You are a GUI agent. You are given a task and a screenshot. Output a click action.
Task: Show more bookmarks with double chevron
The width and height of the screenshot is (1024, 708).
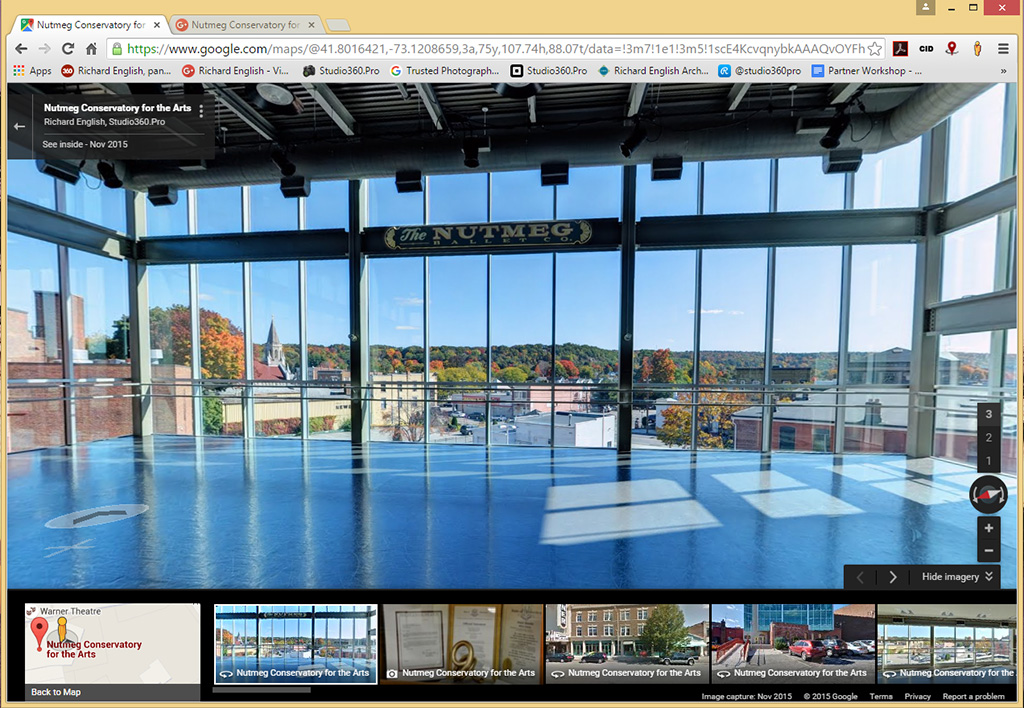point(1003,71)
